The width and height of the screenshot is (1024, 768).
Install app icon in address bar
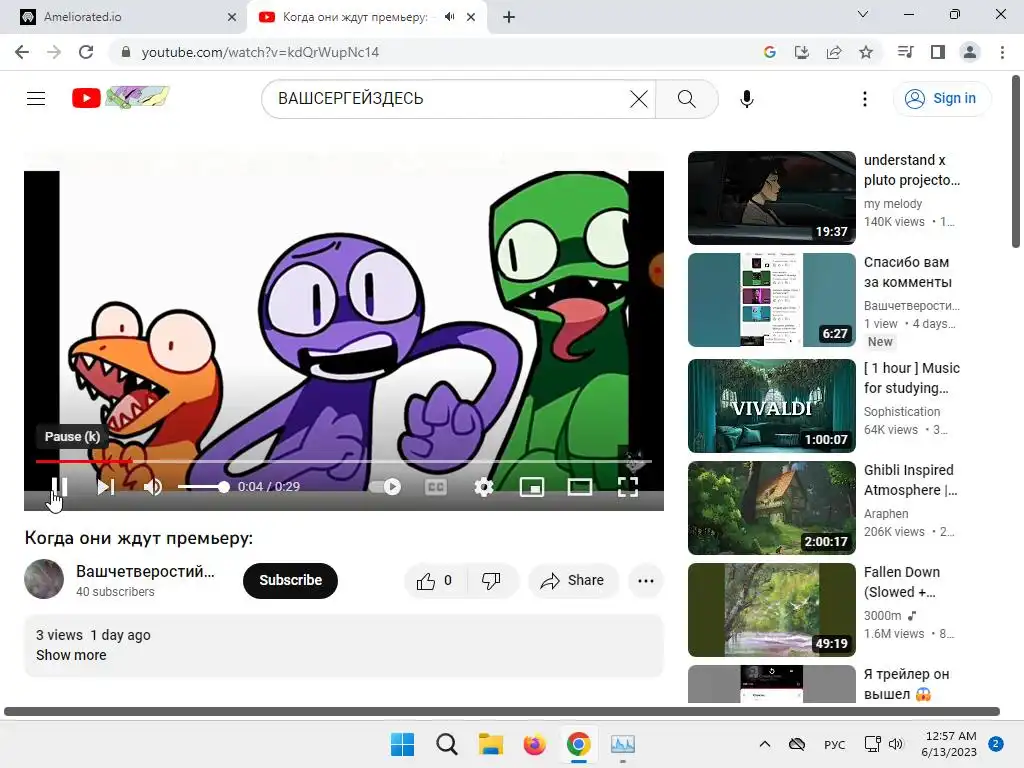point(802,52)
